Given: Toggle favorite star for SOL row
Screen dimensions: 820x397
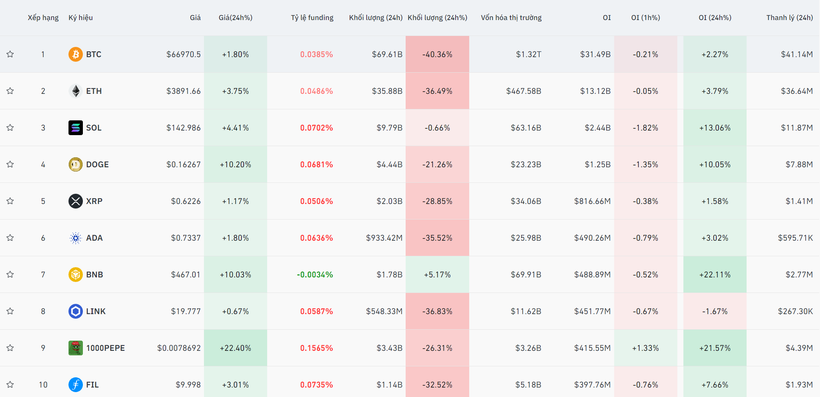Looking at the screenshot, I should (10, 128).
